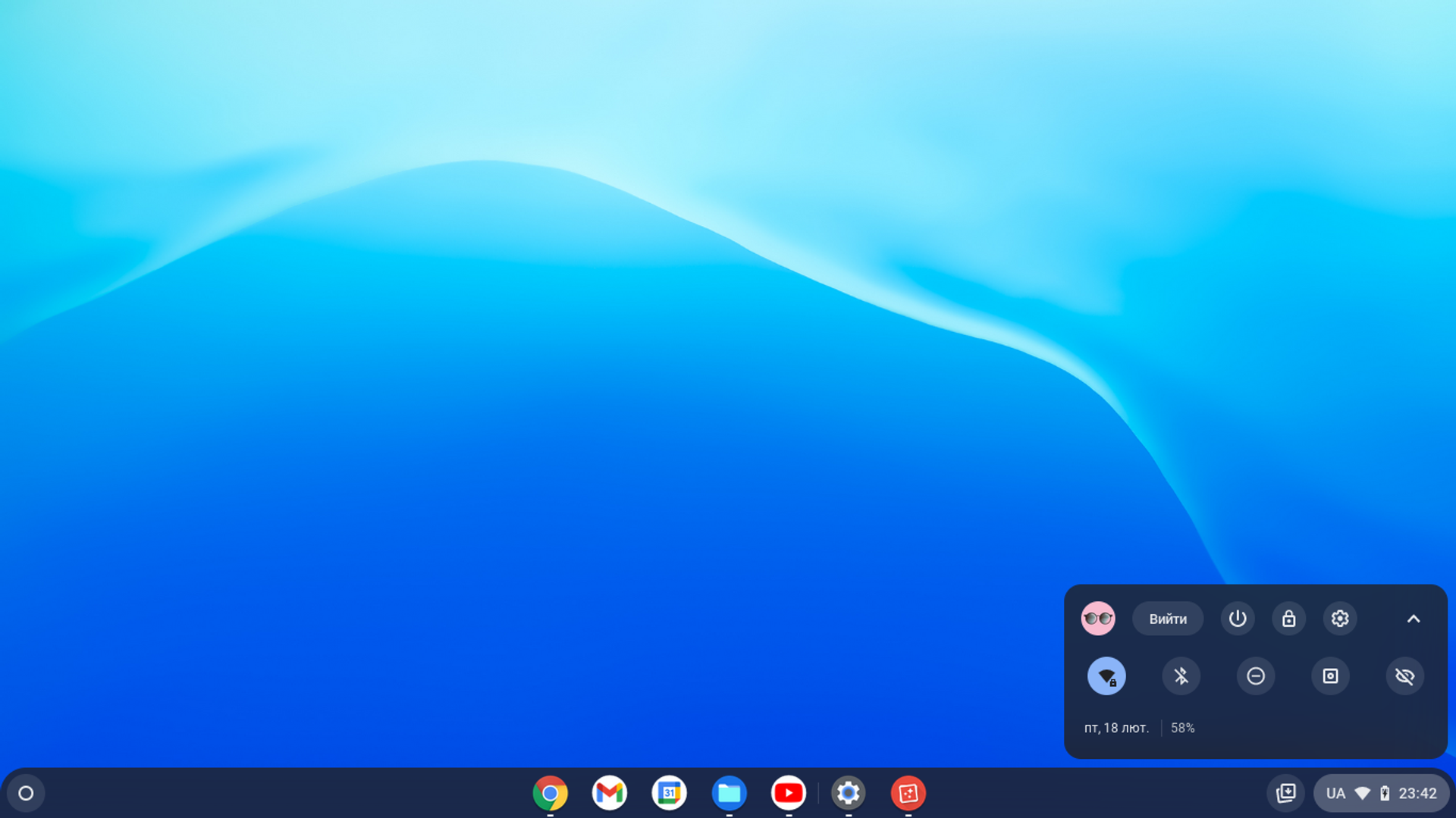Screen dimensions: 1456x818
Task: Open Google Chrome from the shelf
Action: click(x=550, y=793)
